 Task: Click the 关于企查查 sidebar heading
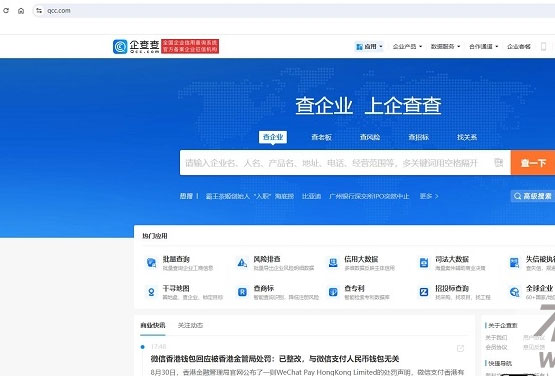[503, 325]
